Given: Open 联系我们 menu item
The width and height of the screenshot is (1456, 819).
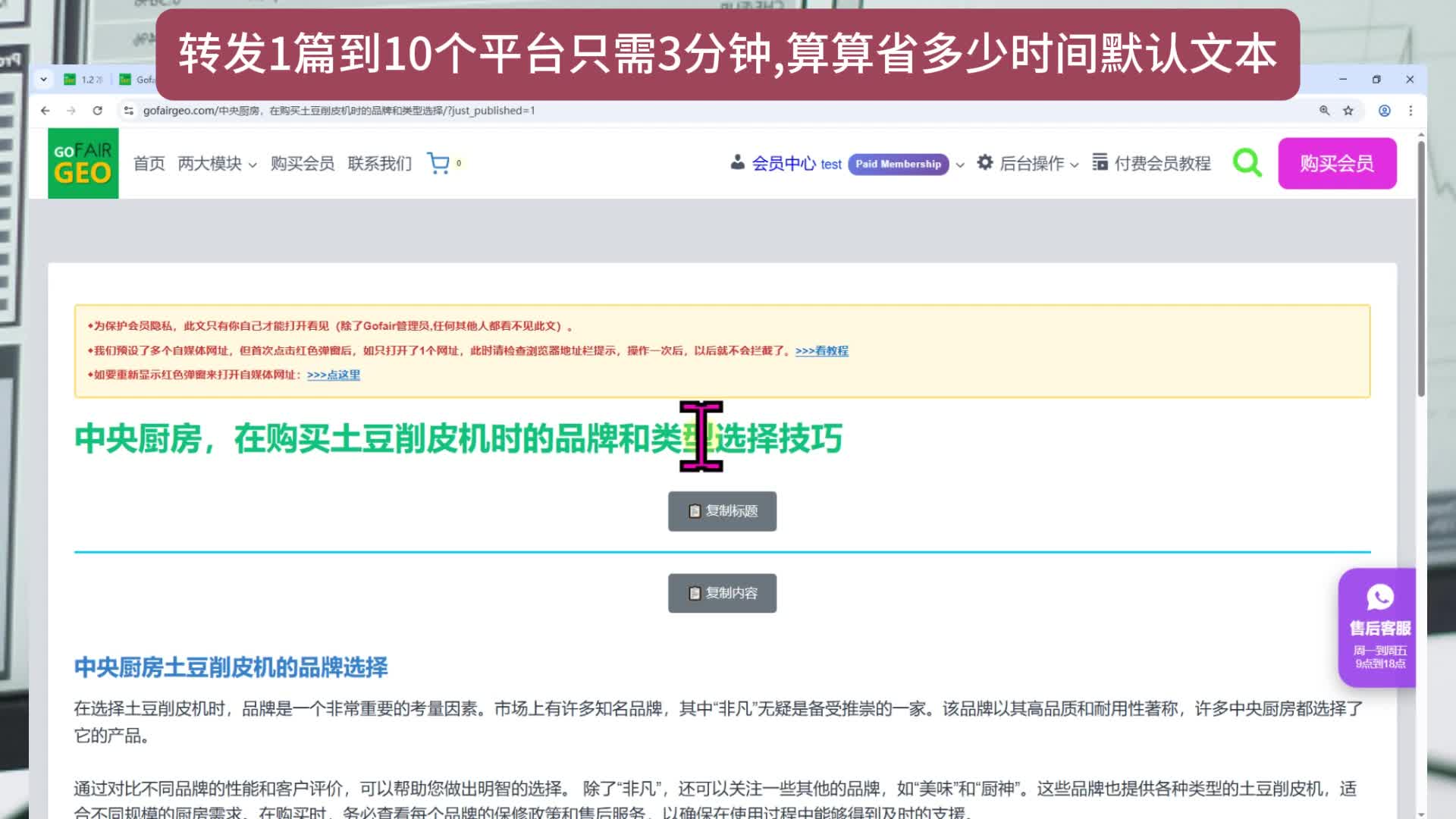Looking at the screenshot, I should click(379, 164).
